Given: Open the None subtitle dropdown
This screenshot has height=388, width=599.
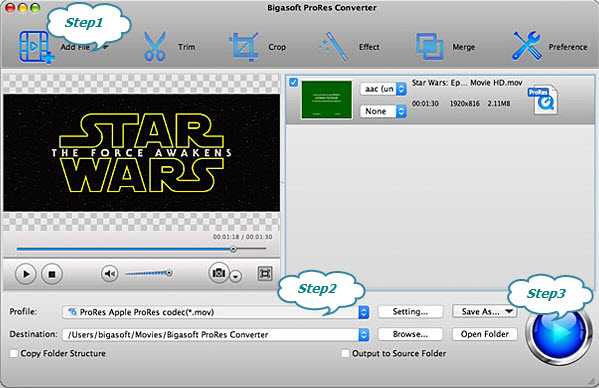Looking at the screenshot, I should 383,111.
